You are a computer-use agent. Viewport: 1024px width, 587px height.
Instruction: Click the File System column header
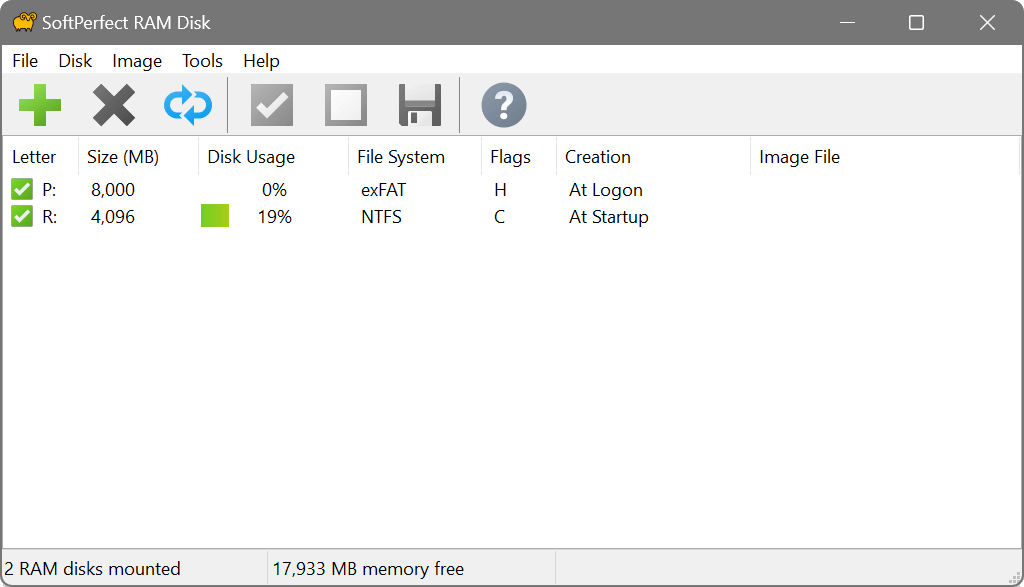click(400, 156)
